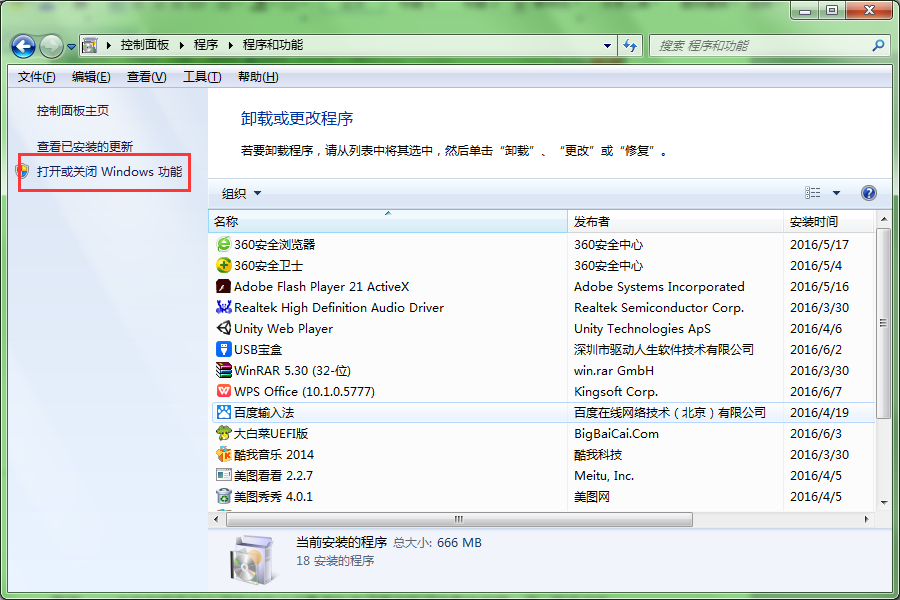Go to 控制面板主页 link

click(x=73, y=111)
